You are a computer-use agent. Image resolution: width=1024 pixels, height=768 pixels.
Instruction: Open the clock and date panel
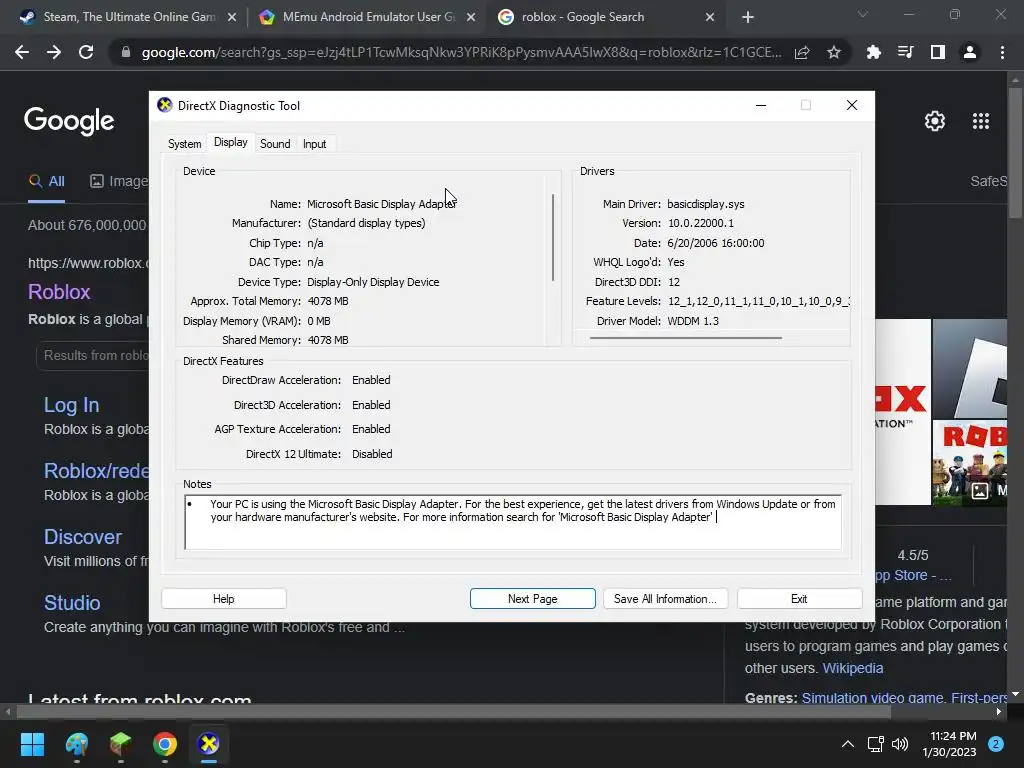tap(949, 744)
